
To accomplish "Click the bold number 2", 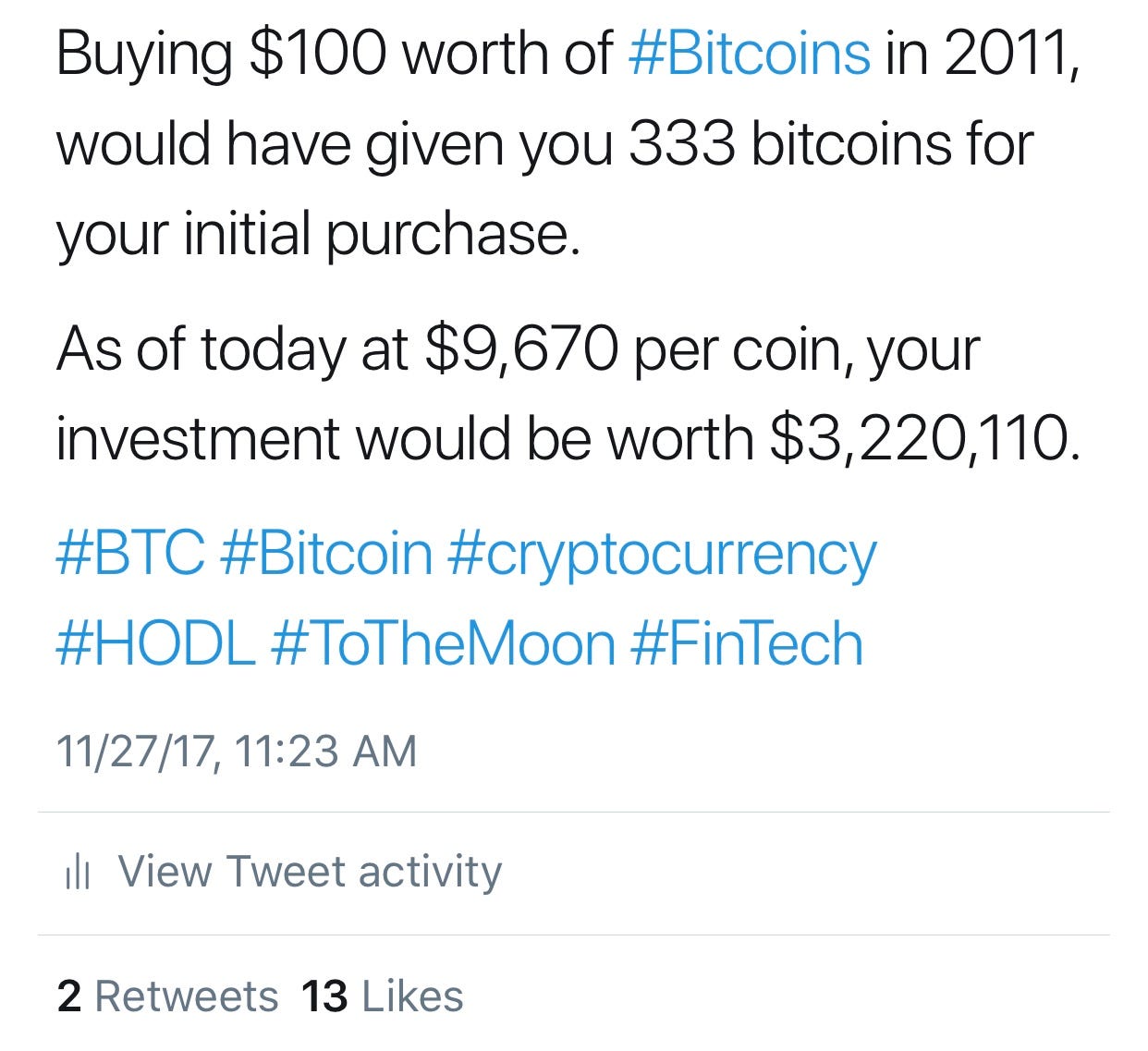I will [x=69, y=996].
